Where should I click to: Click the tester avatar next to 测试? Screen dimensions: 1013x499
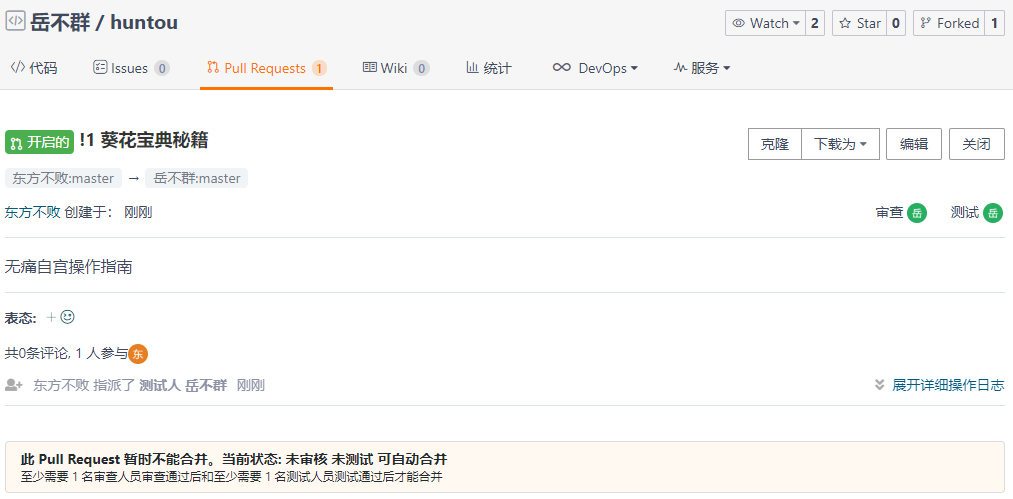[992, 213]
